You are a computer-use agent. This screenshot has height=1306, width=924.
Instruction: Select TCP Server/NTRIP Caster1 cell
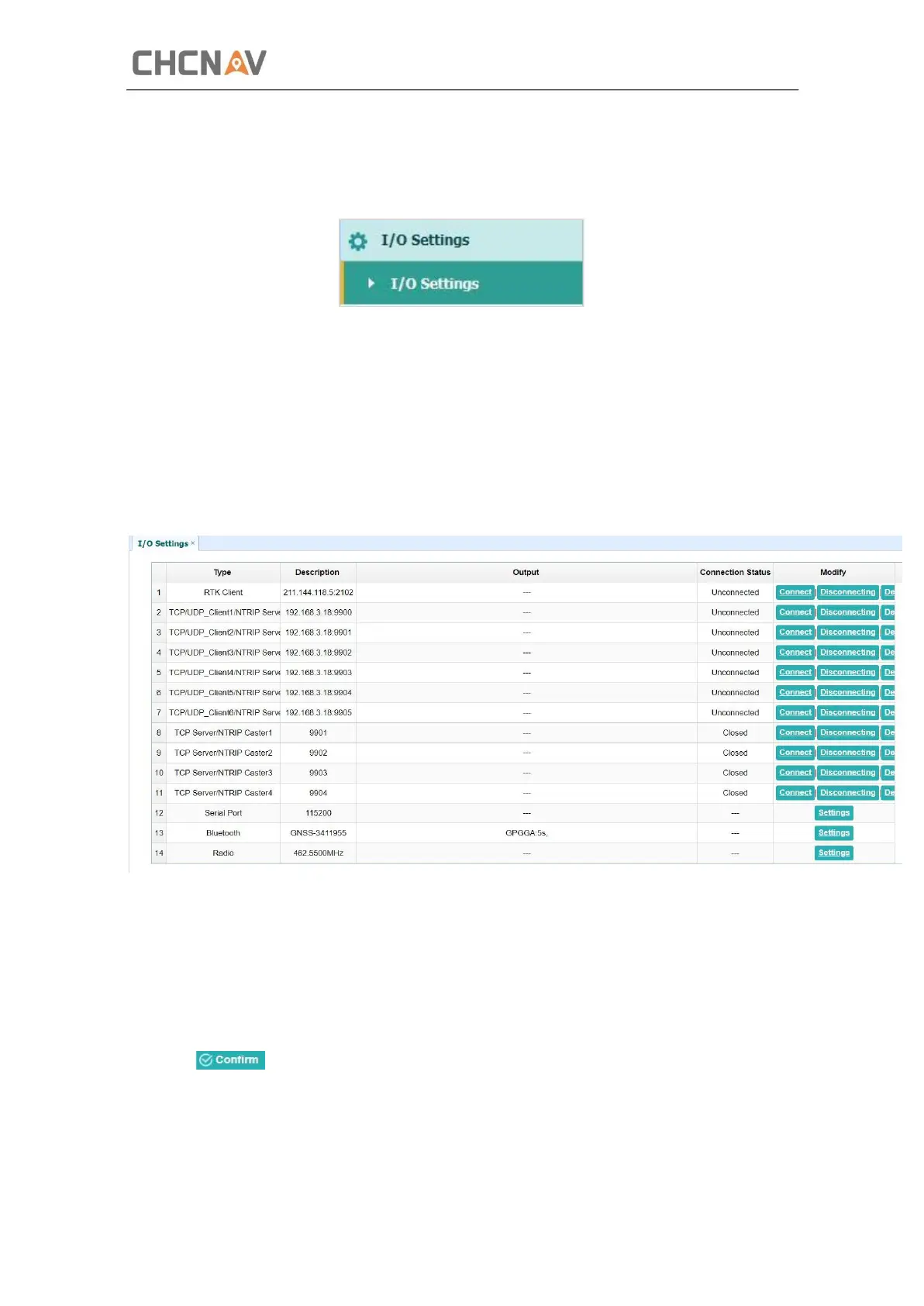click(223, 733)
